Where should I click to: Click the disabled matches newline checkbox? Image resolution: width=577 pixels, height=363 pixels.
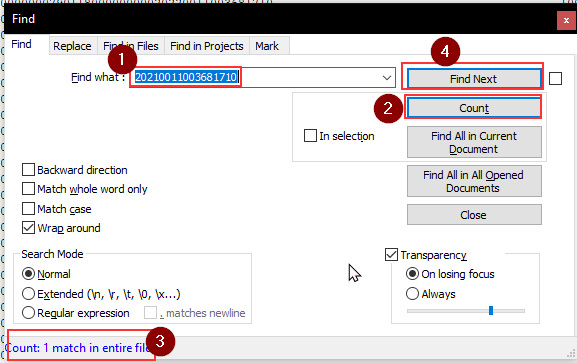click(x=150, y=313)
